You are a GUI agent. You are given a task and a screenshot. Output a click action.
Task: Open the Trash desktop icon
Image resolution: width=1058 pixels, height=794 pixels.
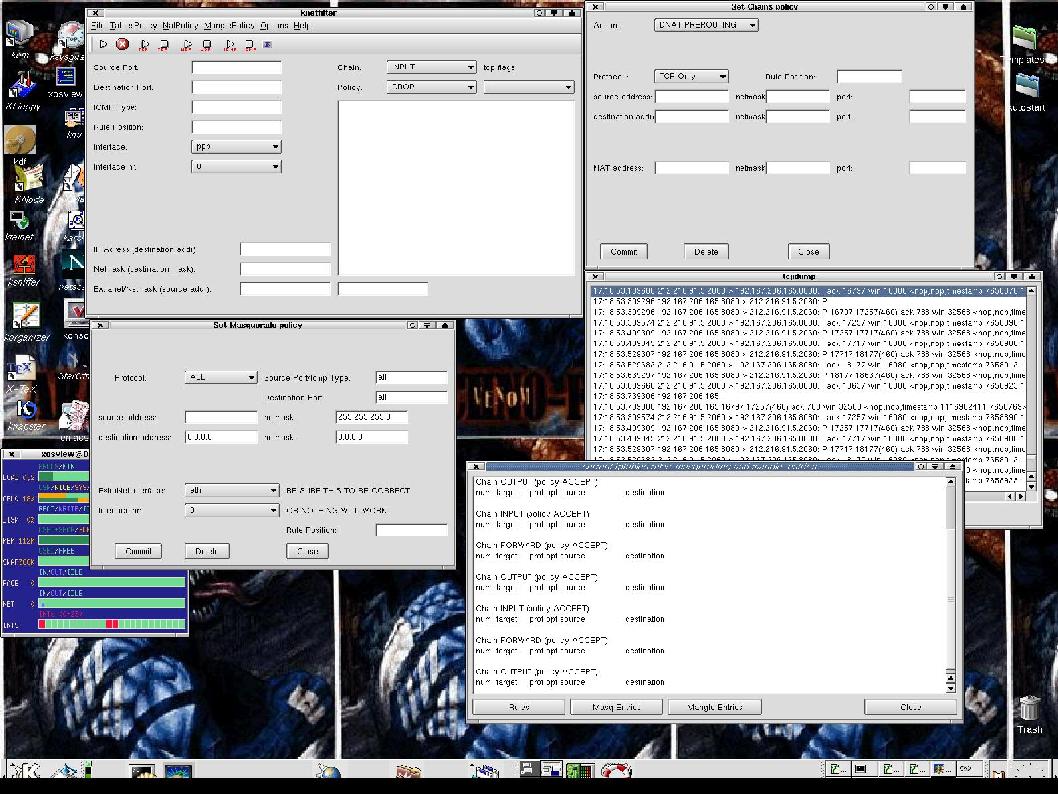point(1030,714)
